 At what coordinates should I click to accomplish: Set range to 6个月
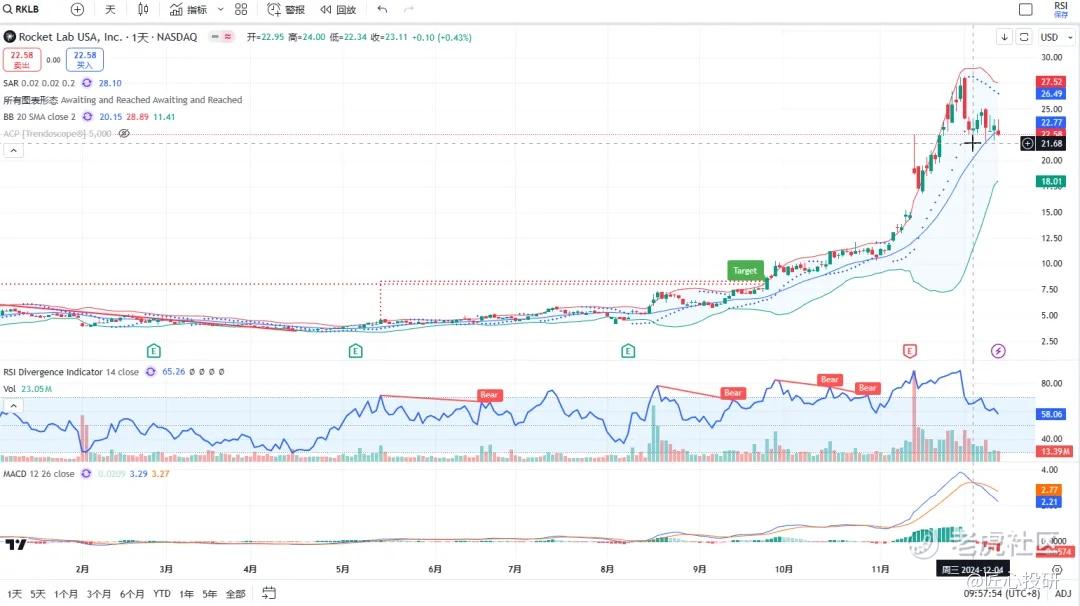coord(132,594)
